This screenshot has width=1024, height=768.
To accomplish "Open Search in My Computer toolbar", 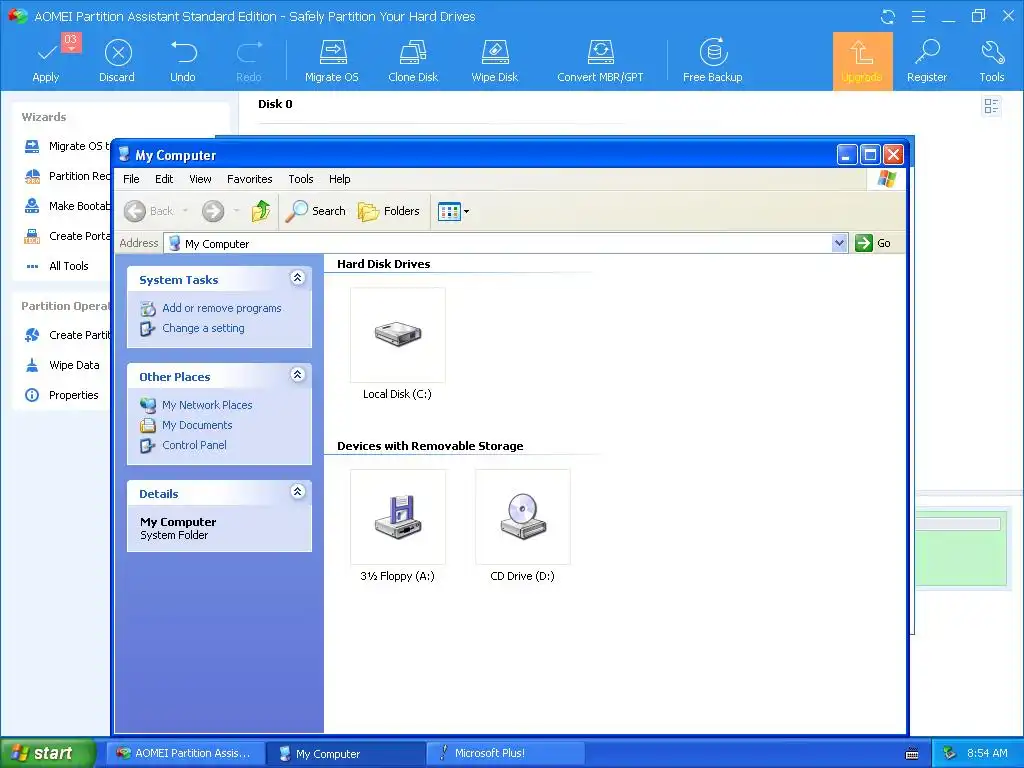I will pos(315,211).
